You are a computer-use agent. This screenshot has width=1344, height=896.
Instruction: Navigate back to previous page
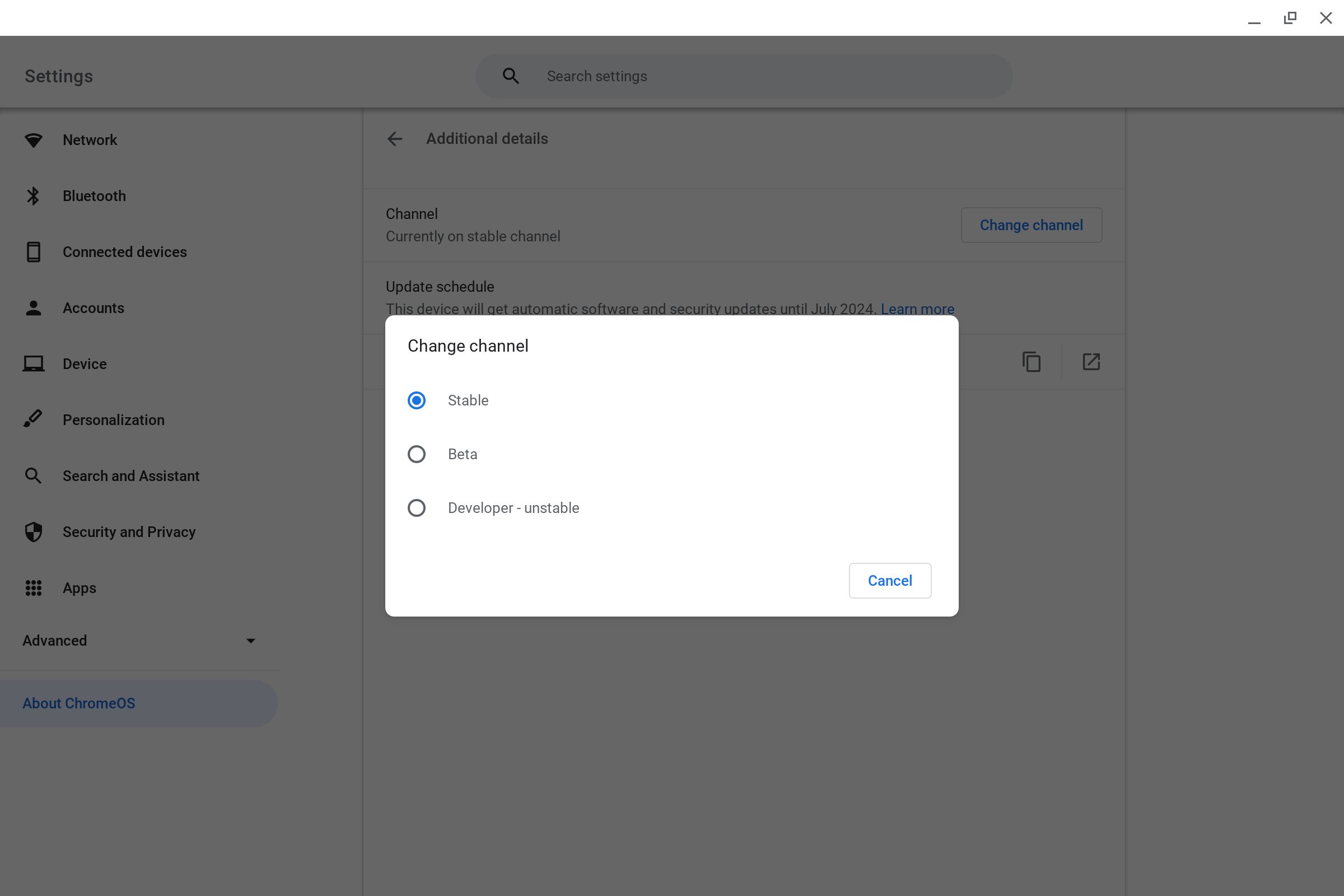395,138
